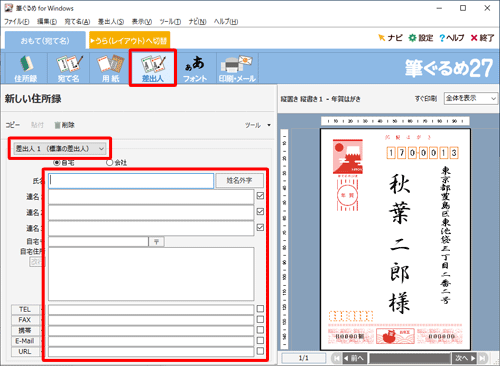
Task: Toggle the 連名2 print checkbox
Action: [260, 211]
